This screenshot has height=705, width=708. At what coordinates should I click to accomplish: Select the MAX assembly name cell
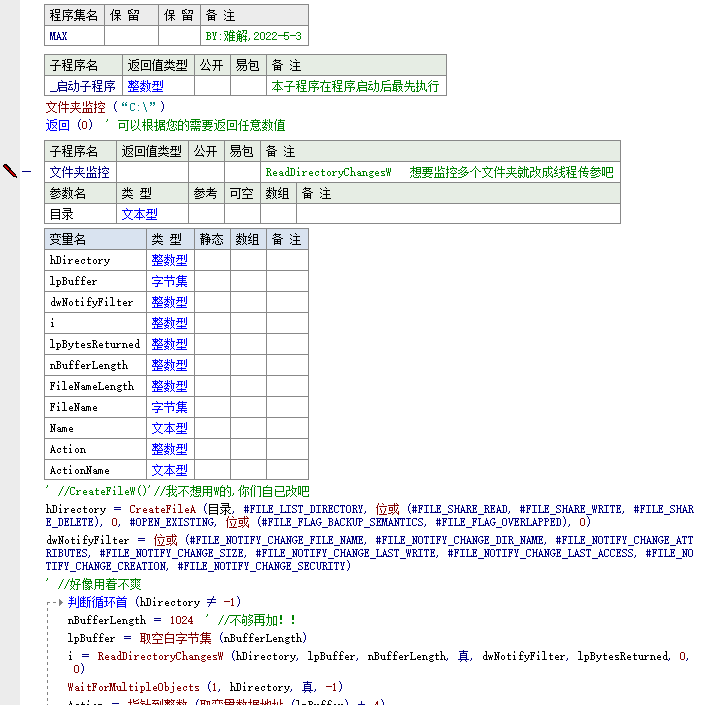(x=75, y=36)
